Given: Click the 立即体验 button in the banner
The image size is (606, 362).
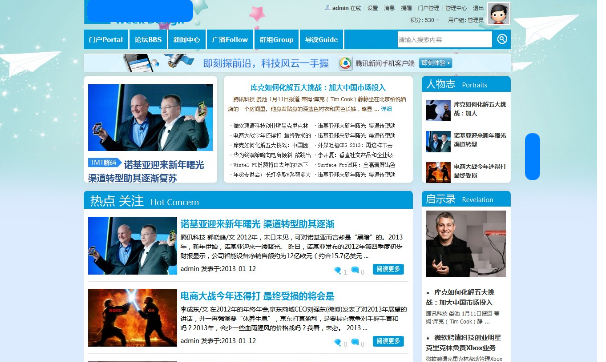Looking at the screenshot, I should click(x=435, y=63).
